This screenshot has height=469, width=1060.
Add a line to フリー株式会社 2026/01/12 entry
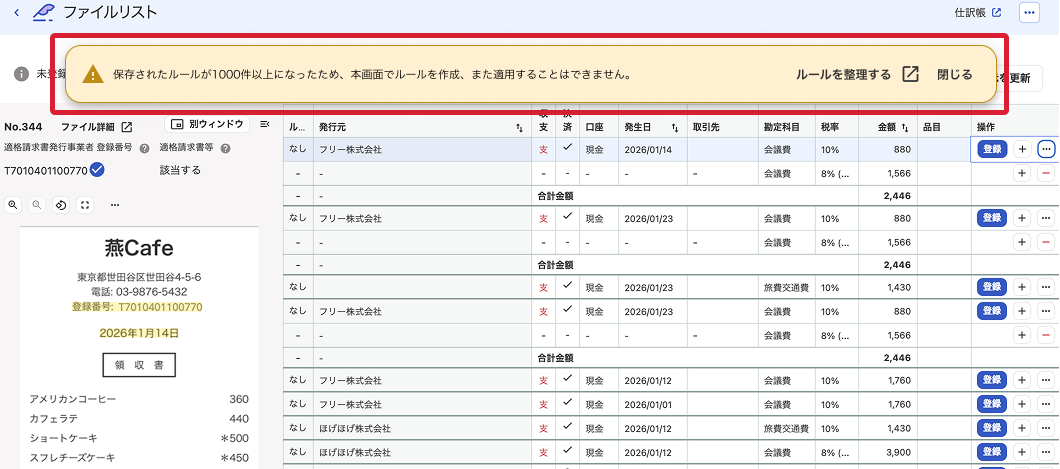pyautogui.click(x=1021, y=380)
